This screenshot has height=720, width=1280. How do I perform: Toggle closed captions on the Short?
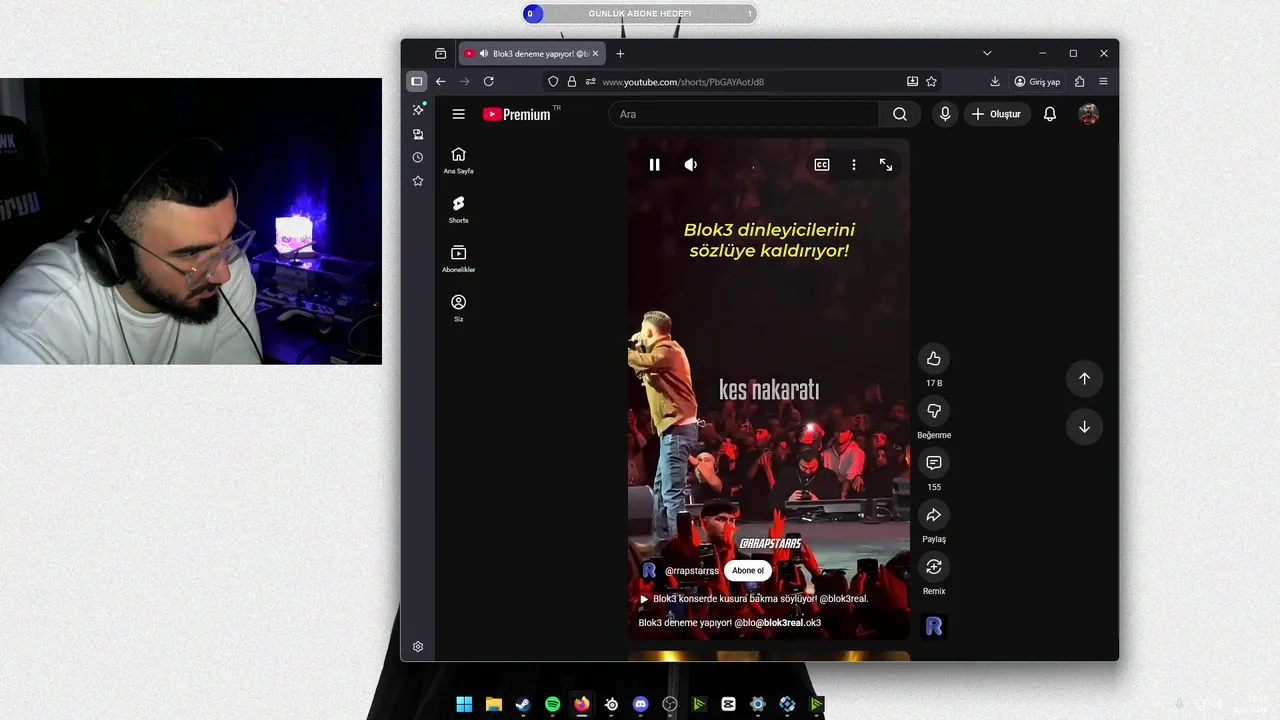click(822, 165)
